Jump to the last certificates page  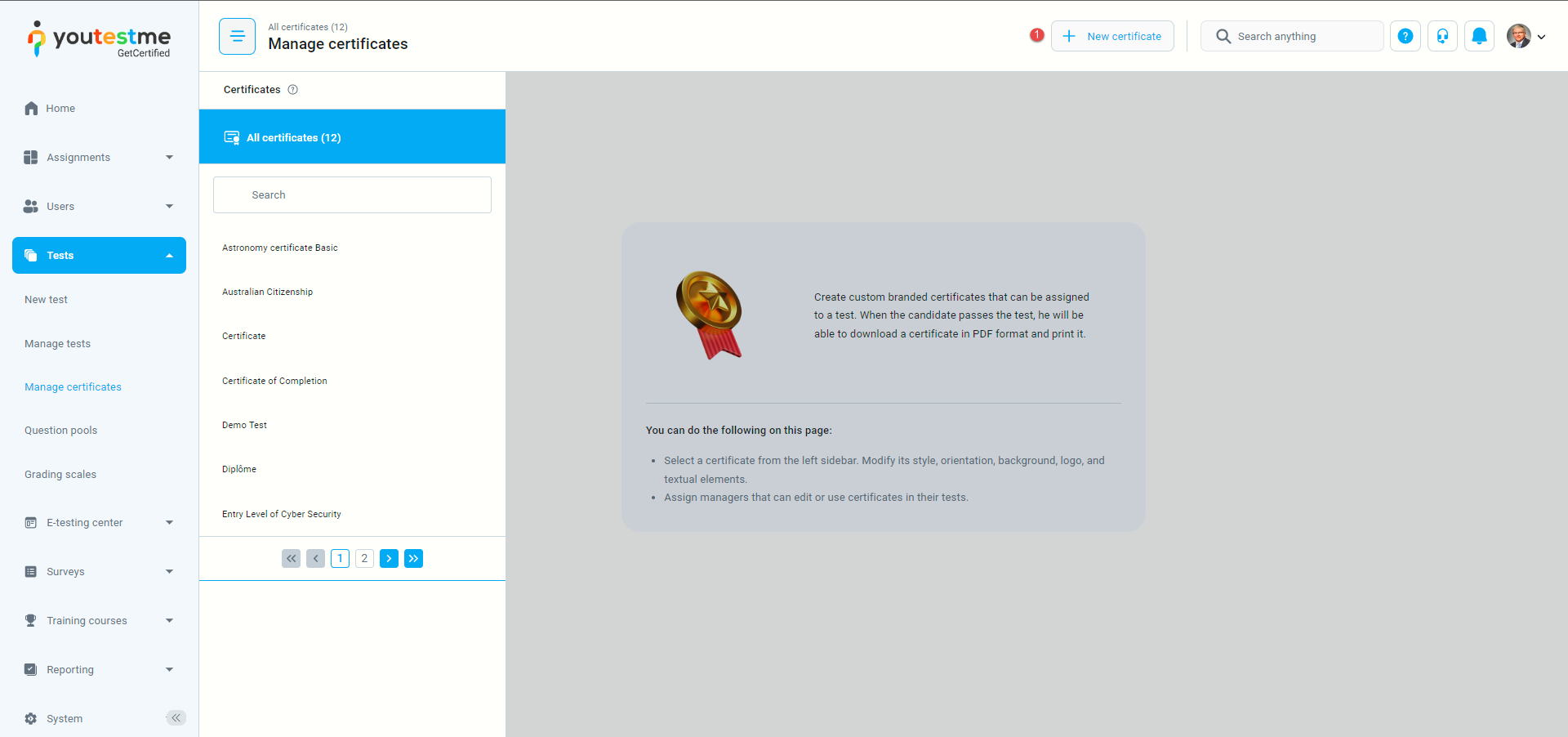[x=414, y=559]
